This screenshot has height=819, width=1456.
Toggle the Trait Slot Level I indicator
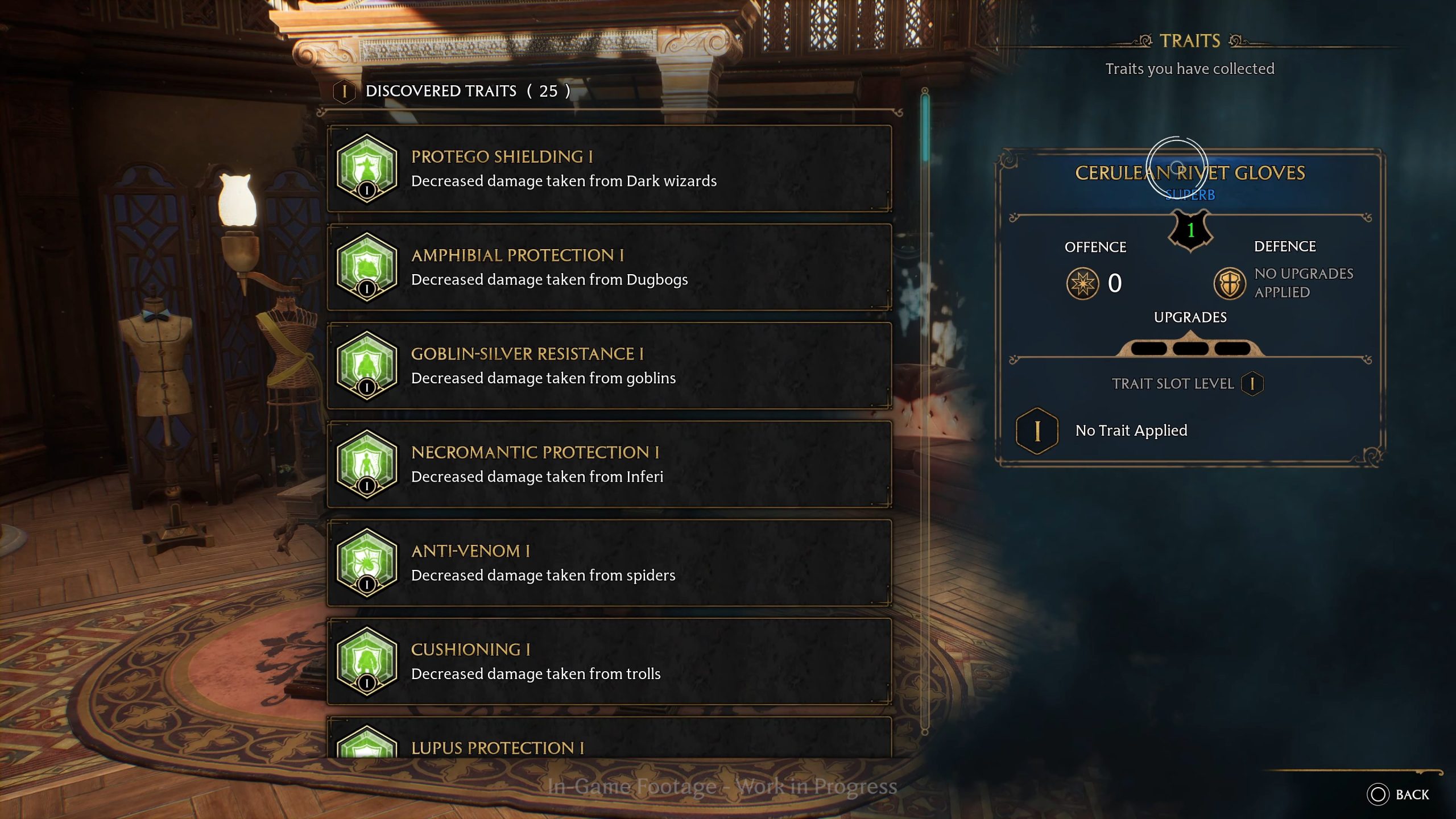click(1253, 384)
